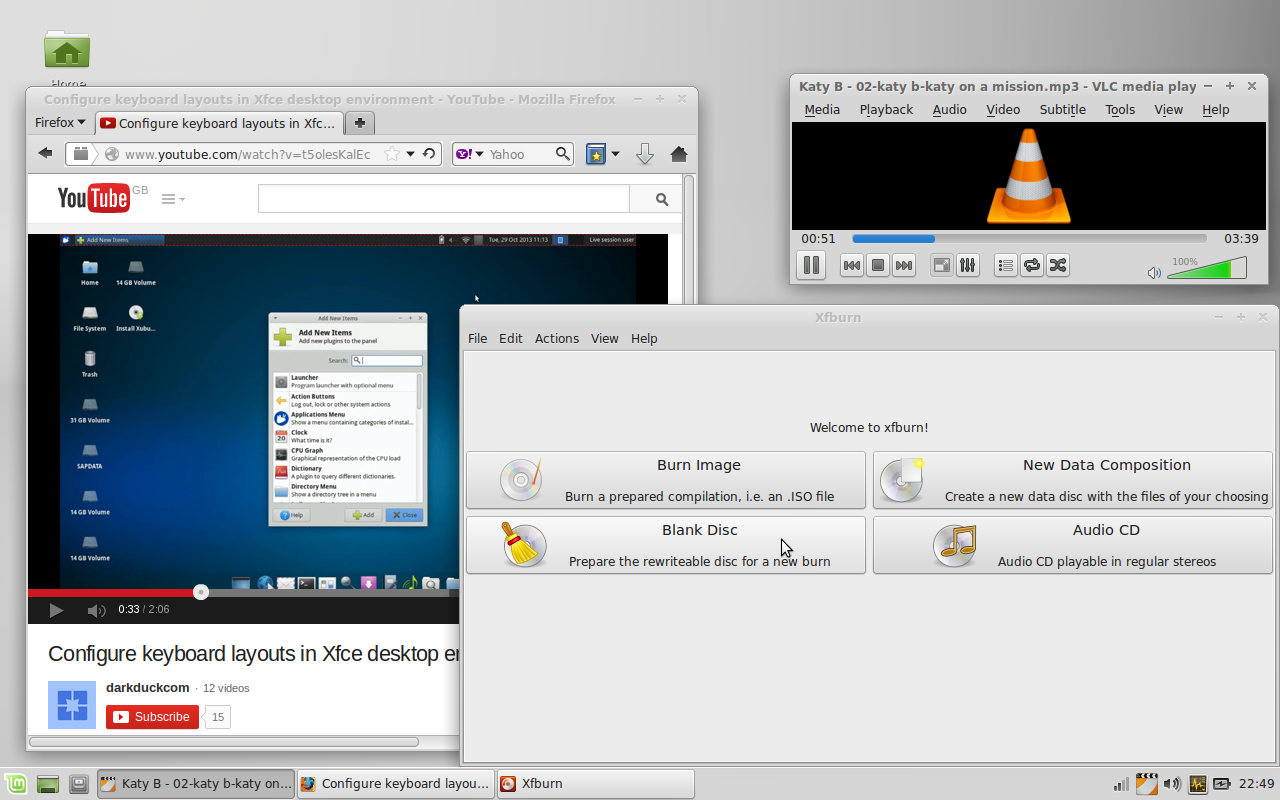1280x800 pixels.
Task: Reload the page in Firefox
Action: tap(429, 154)
